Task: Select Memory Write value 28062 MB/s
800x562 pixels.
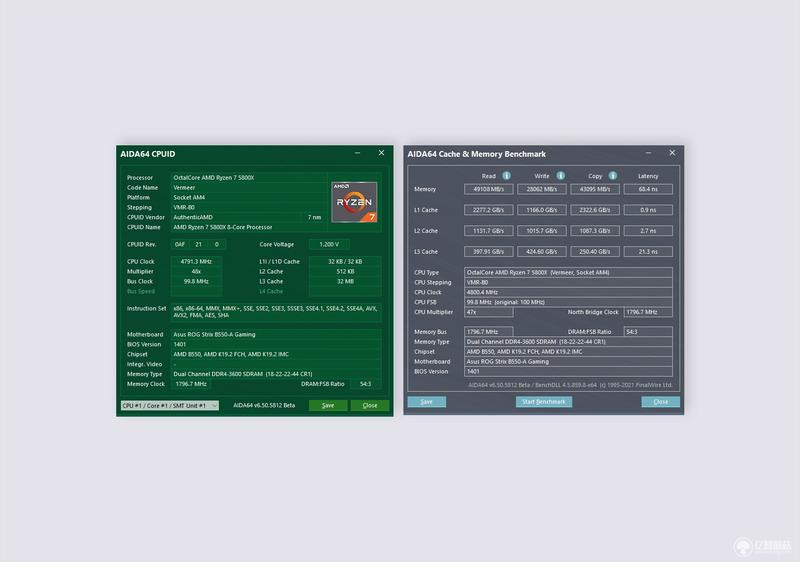Action: click(541, 189)
